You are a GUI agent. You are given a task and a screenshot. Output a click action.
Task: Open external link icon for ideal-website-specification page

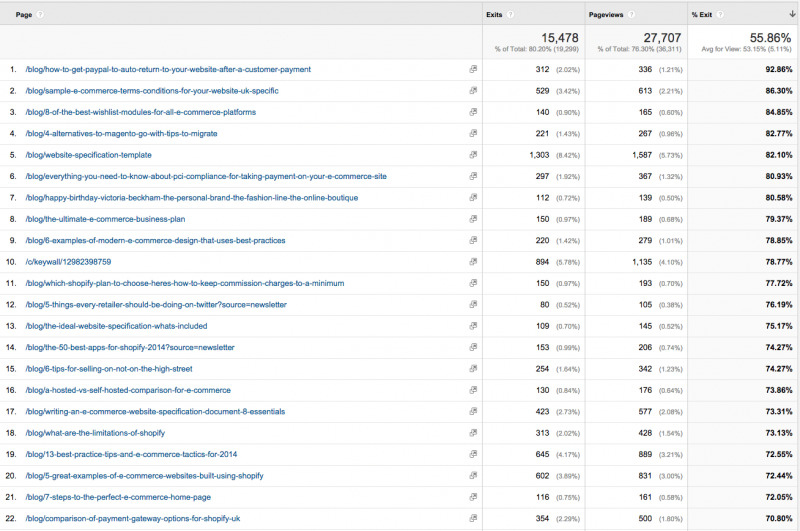coord(473,326)
